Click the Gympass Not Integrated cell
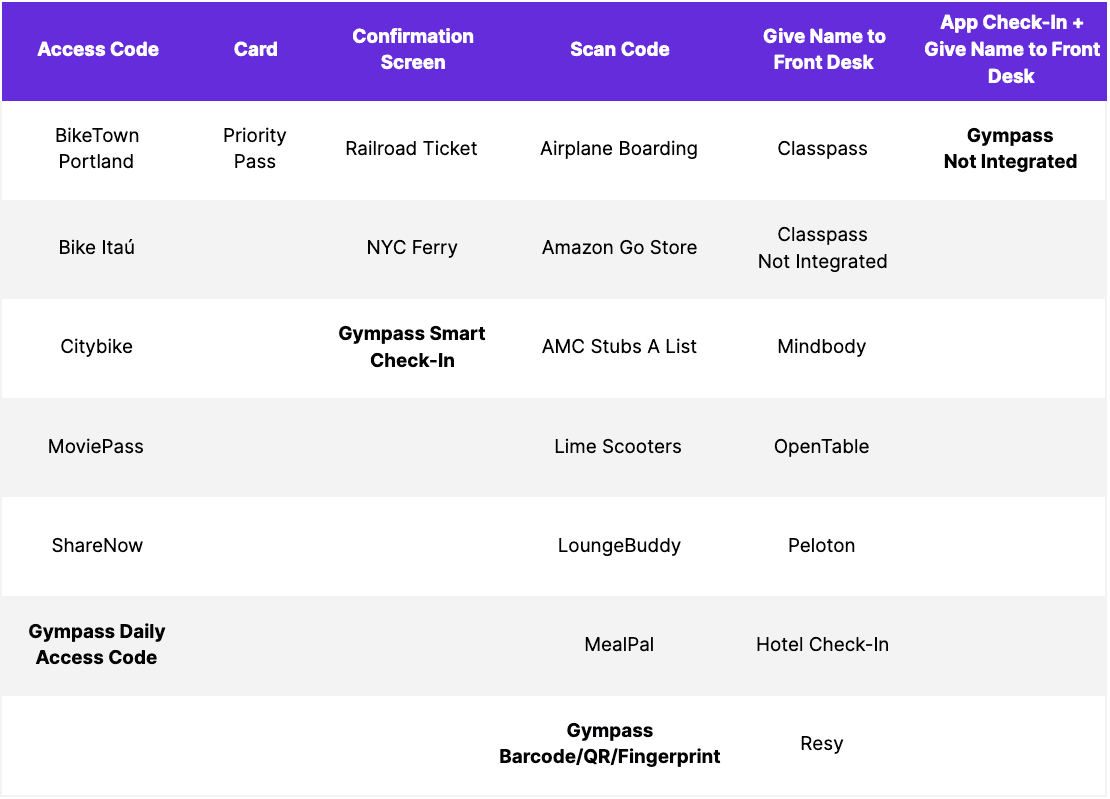Image resolution: width=1110 pixels, height=799 pixels. coord(1010,148)
